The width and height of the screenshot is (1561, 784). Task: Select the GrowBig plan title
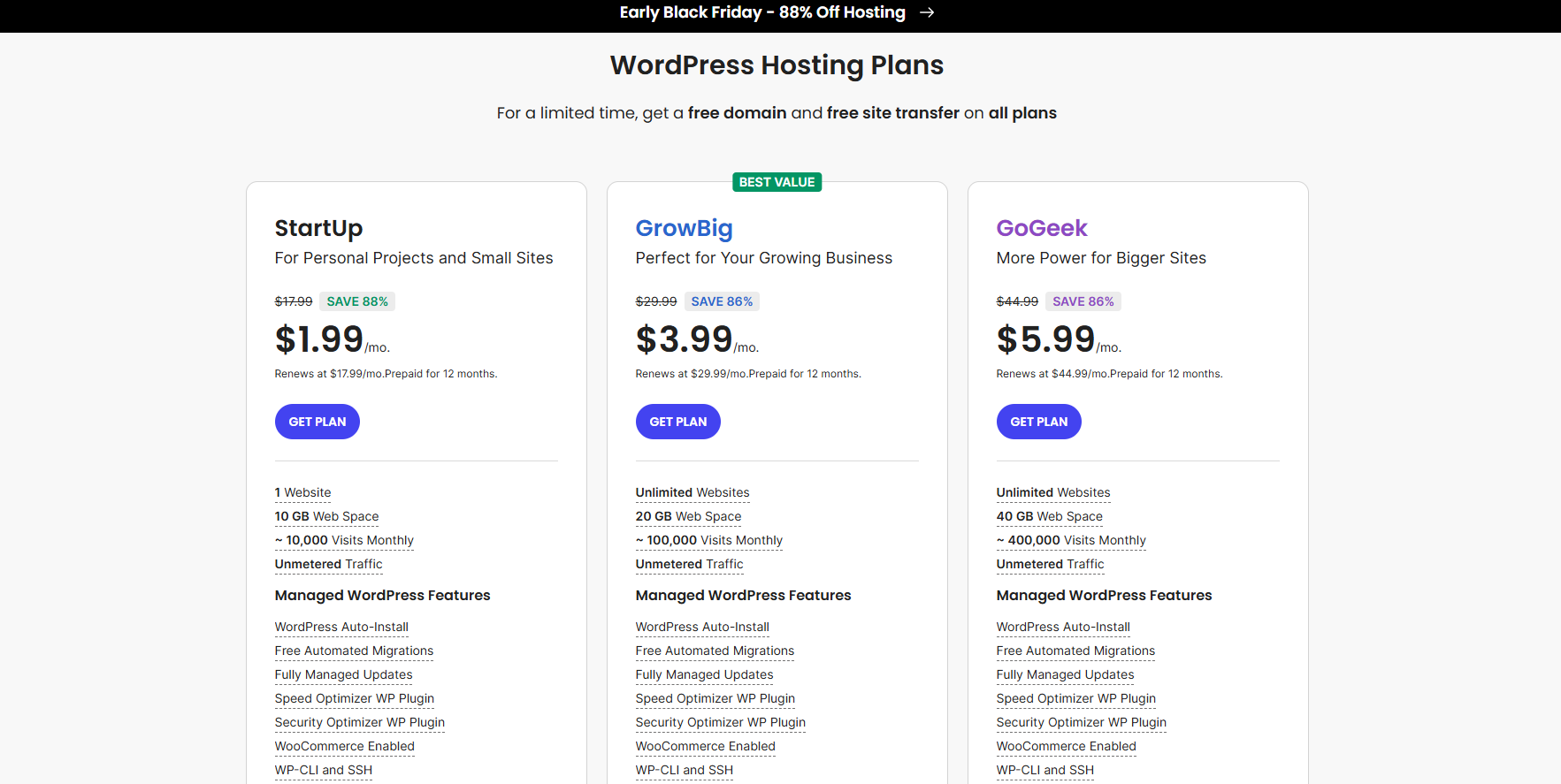685,228
